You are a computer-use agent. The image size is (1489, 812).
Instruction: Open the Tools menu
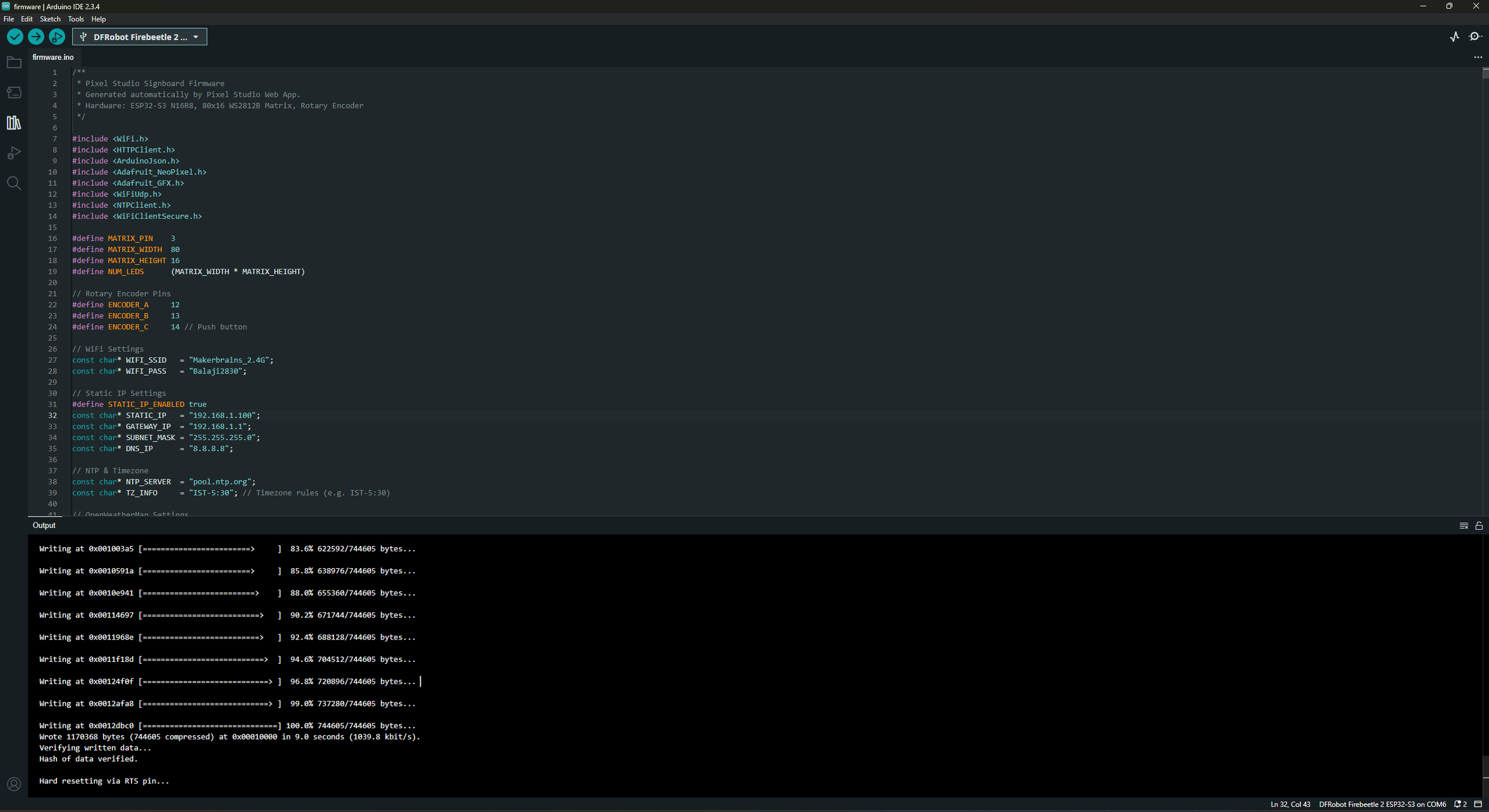(76, 19)
